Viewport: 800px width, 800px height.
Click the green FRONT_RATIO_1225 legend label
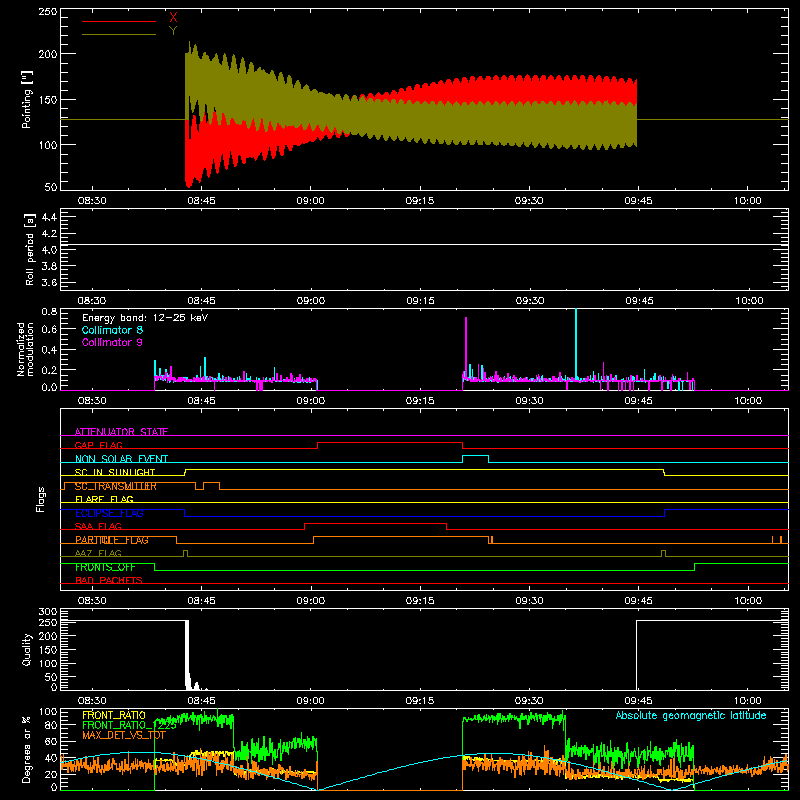point(129,725)
